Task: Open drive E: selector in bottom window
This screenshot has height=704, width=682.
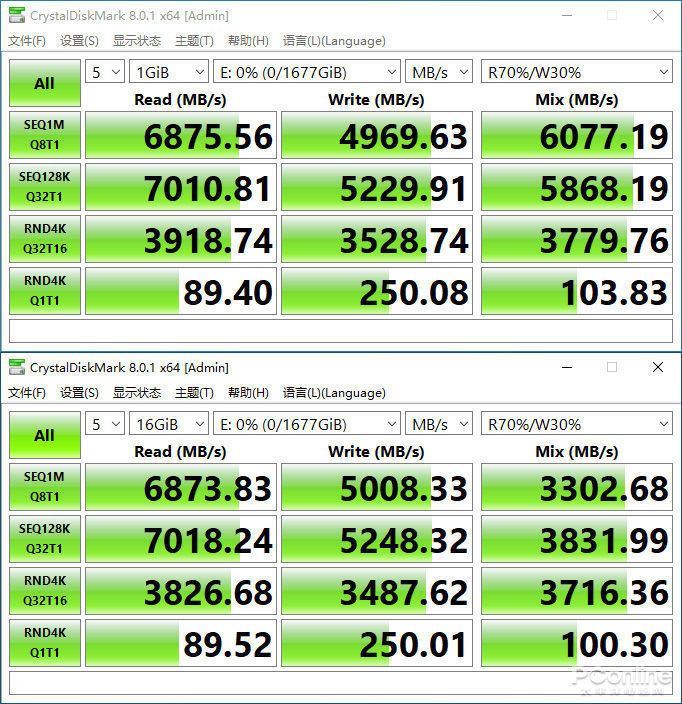Action: click(x=307, y=424)
